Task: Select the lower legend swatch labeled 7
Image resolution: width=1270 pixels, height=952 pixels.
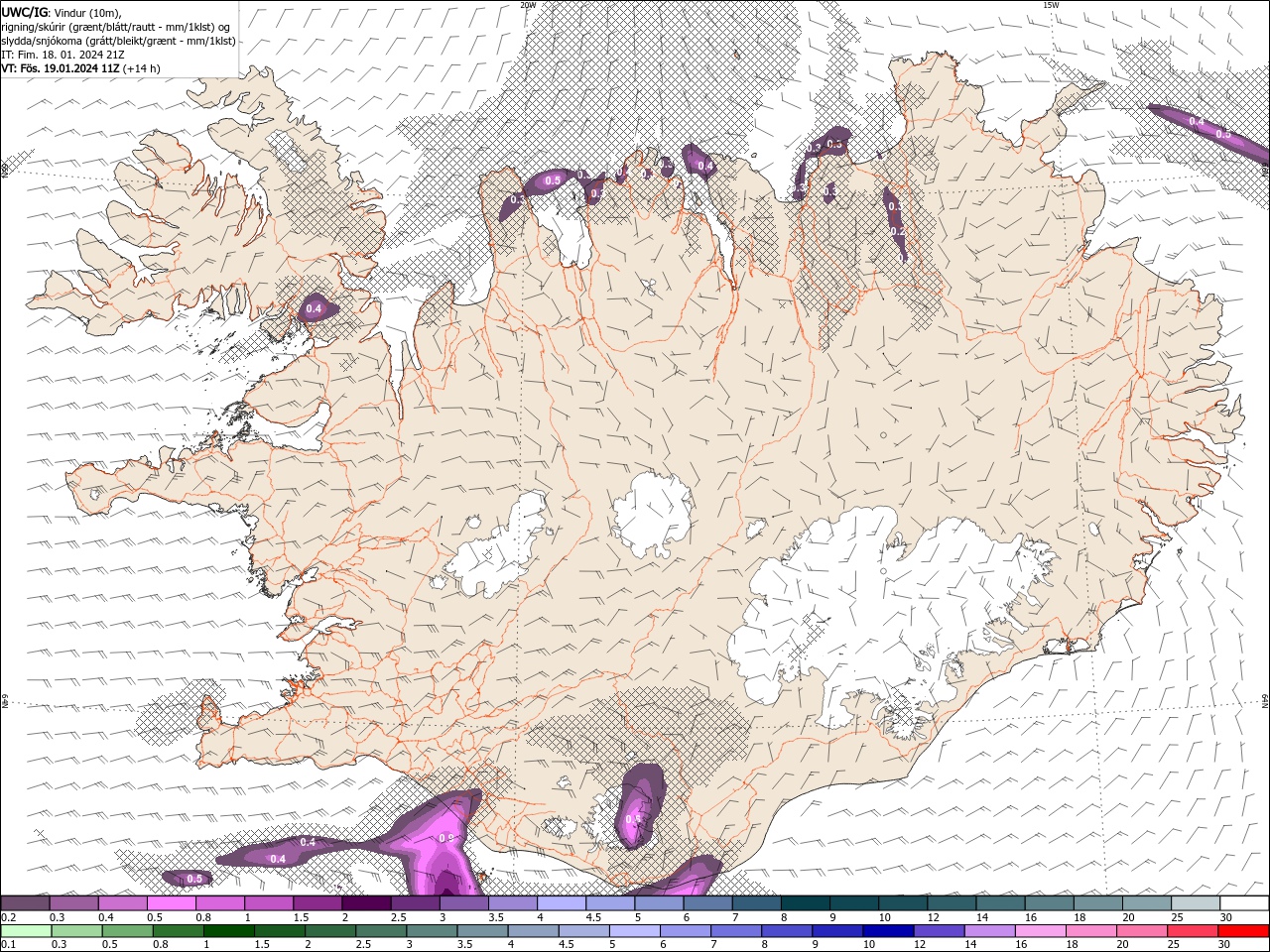Action: [735, 931]
